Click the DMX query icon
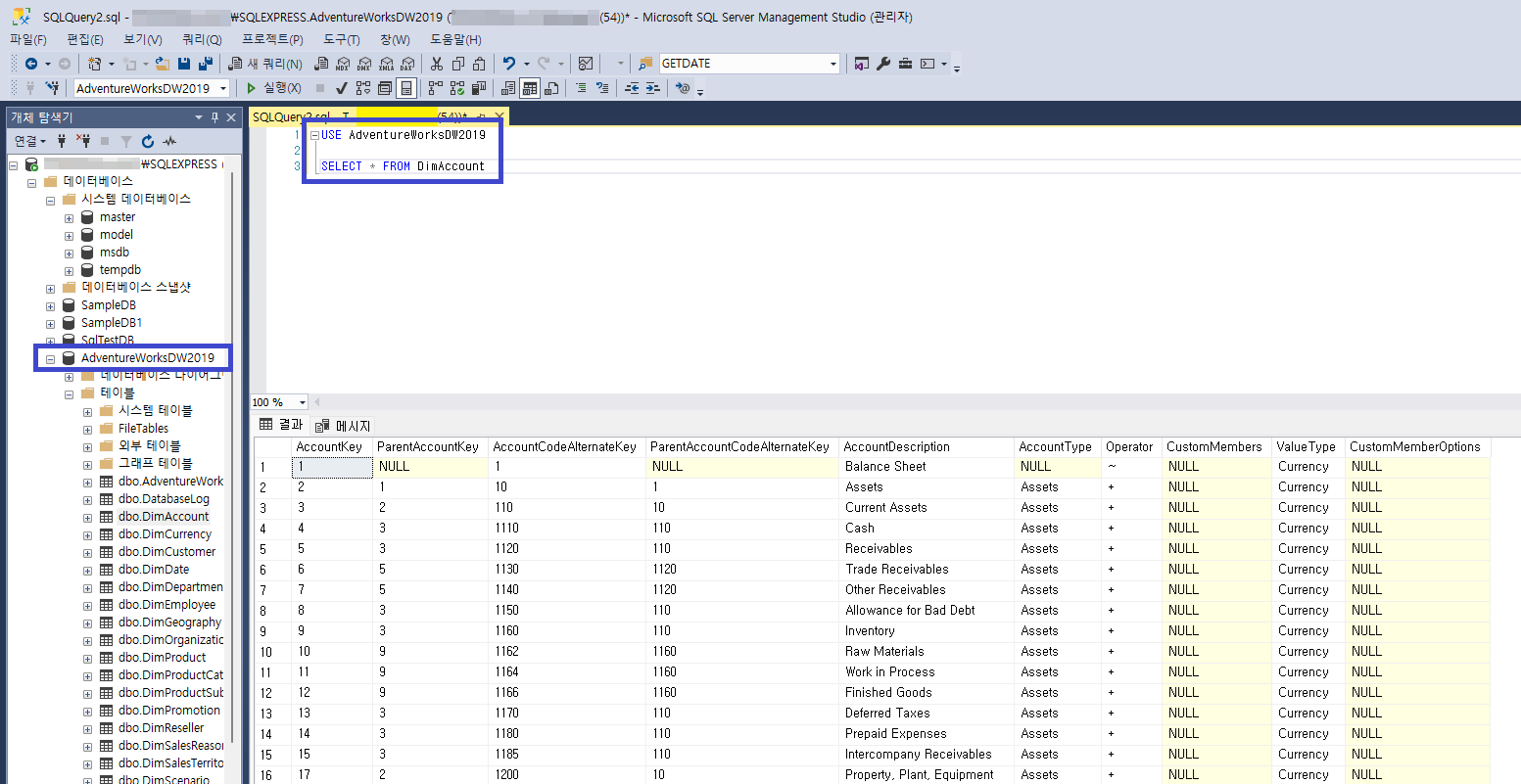This screenshot has width=1521, height=784. coord(364,64)
